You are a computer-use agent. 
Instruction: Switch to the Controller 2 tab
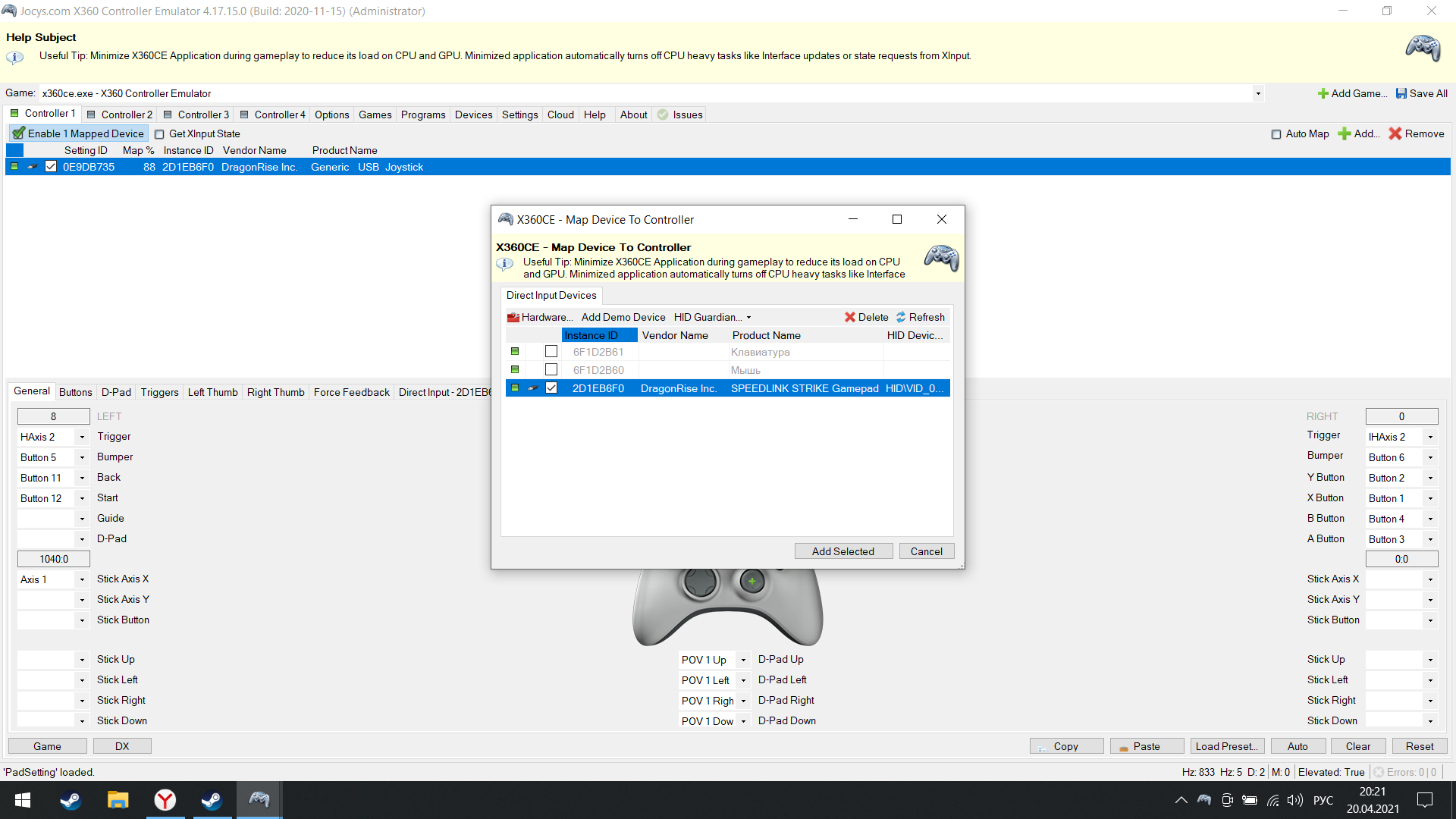coord(120,115)
